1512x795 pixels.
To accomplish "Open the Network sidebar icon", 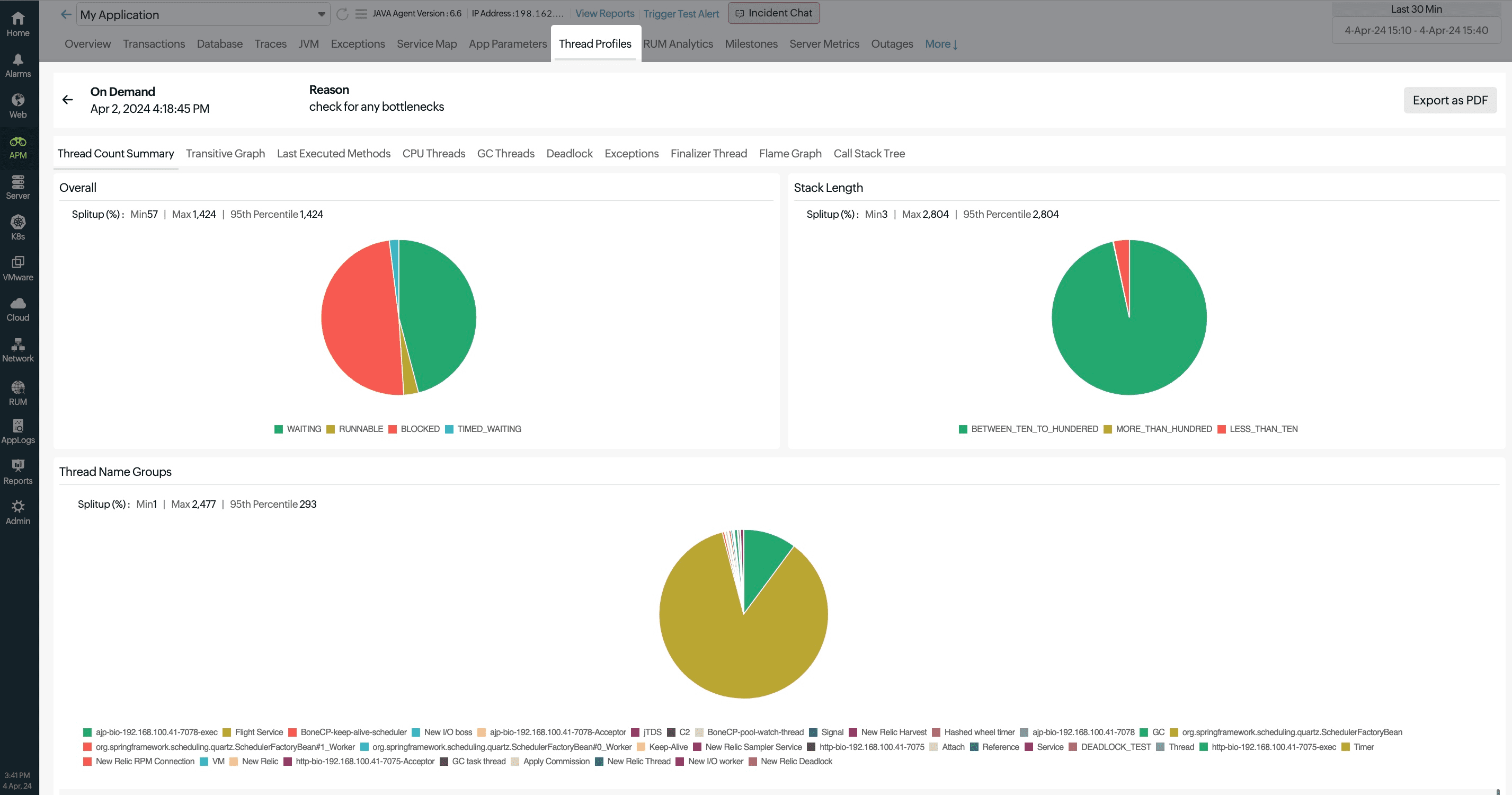I will point(17,344).
